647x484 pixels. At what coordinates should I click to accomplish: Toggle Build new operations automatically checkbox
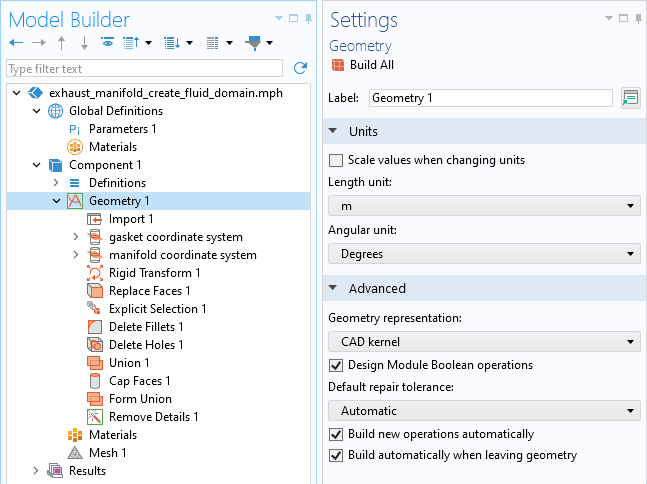coord(336,435)
